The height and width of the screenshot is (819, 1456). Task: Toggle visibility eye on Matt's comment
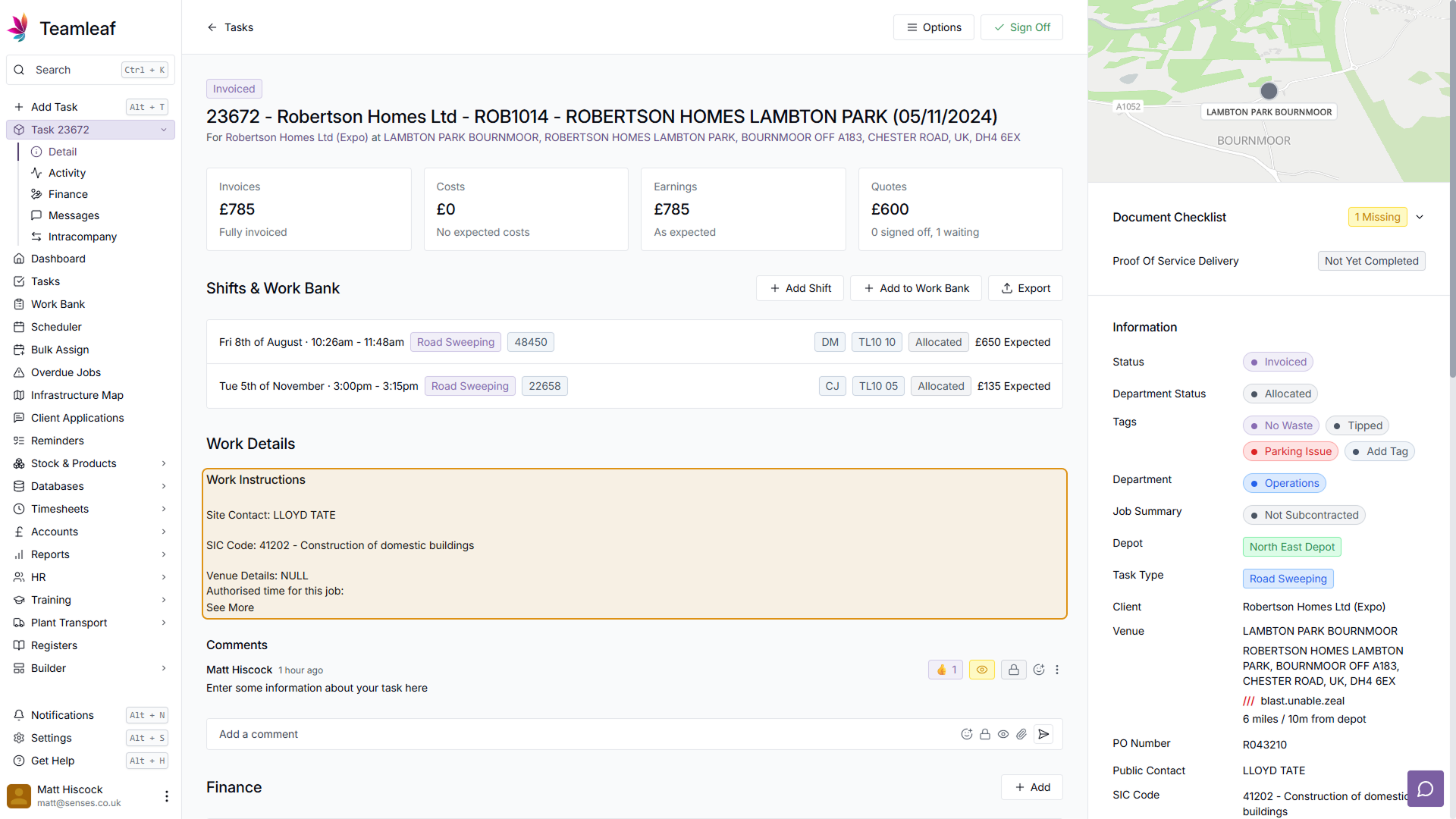tap(982, 670)
